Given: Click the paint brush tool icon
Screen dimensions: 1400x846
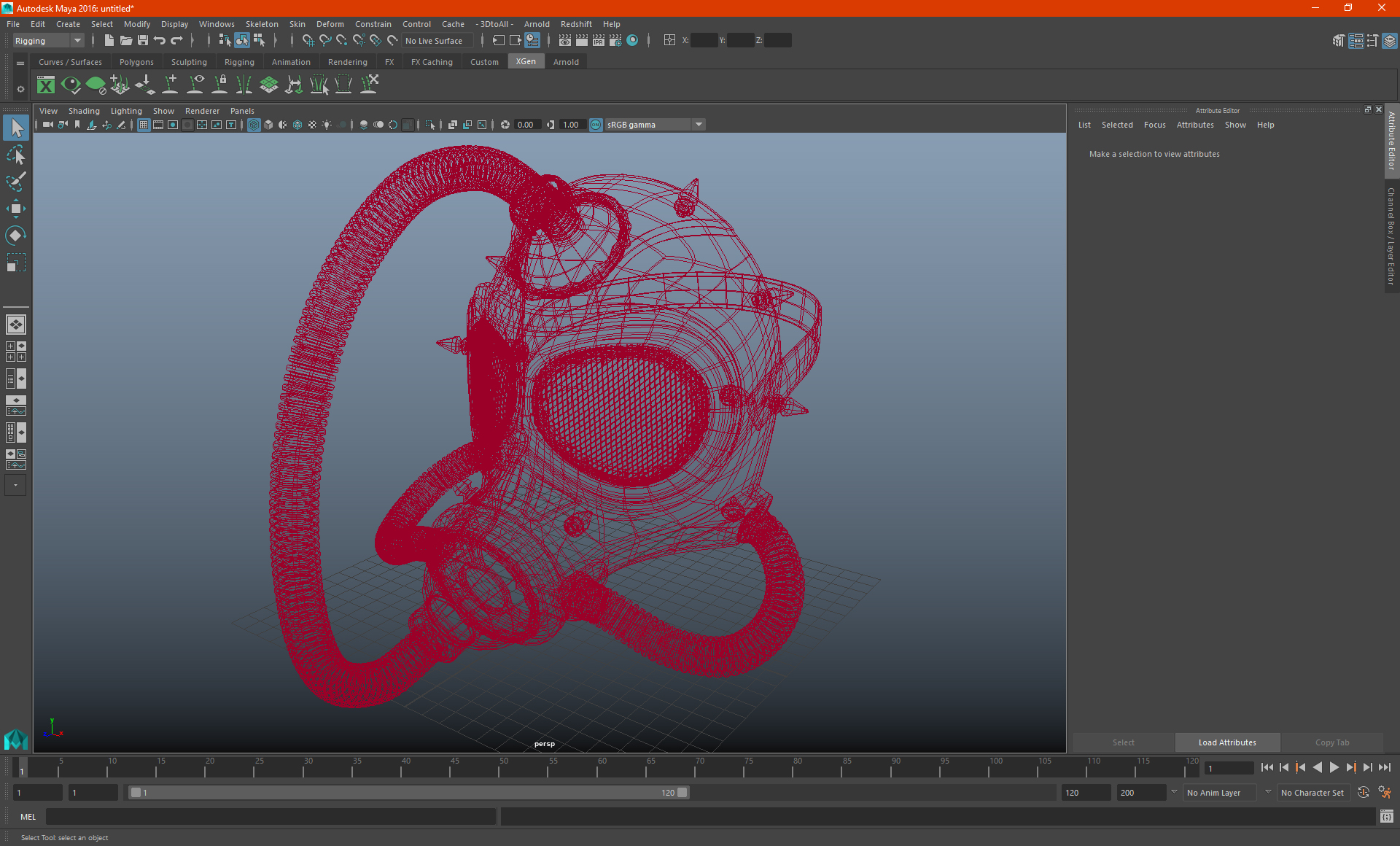Looking at the screenshot, I should (x=16, y=180).
